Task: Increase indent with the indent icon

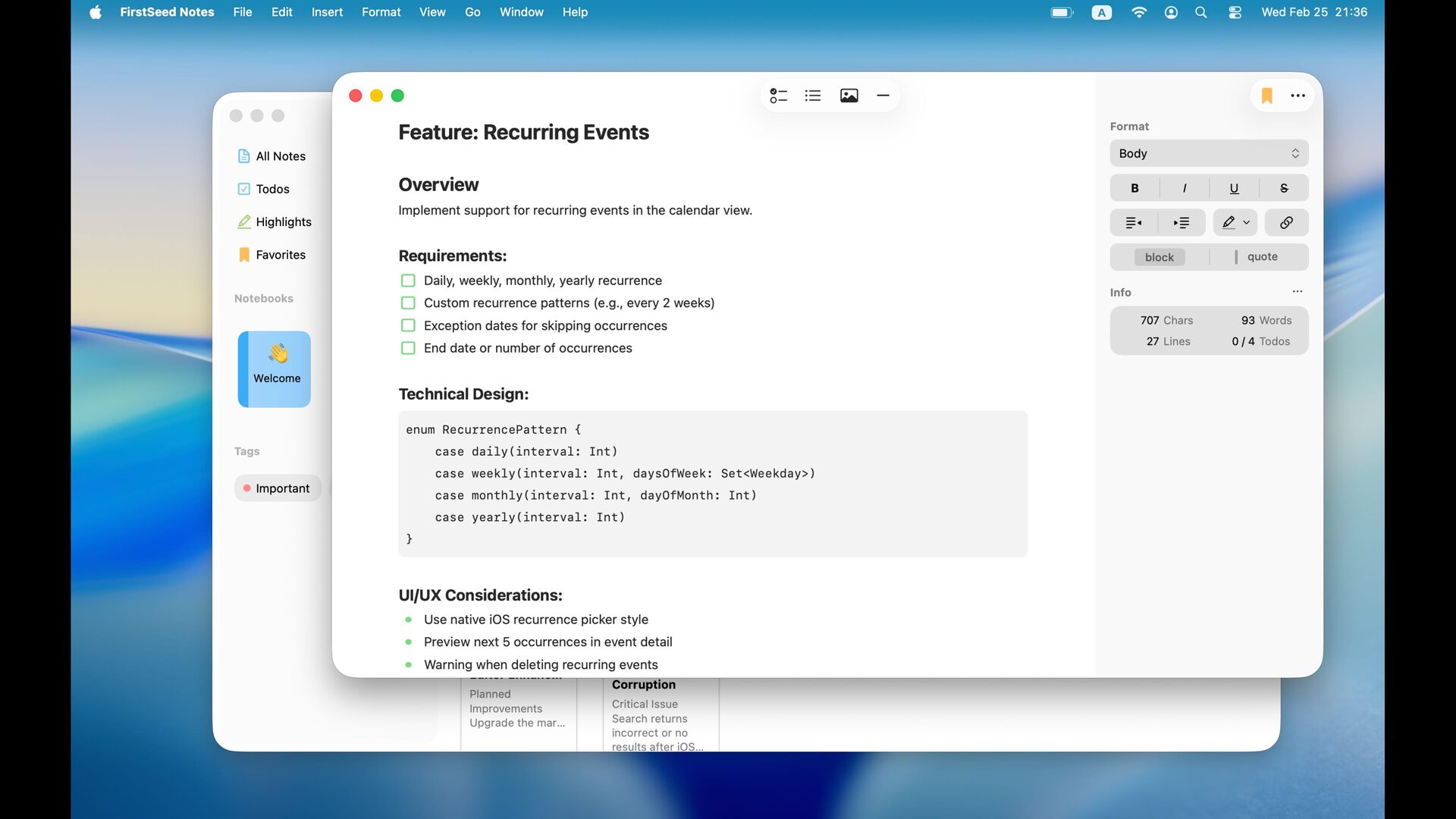Action: pos(1181,223)
